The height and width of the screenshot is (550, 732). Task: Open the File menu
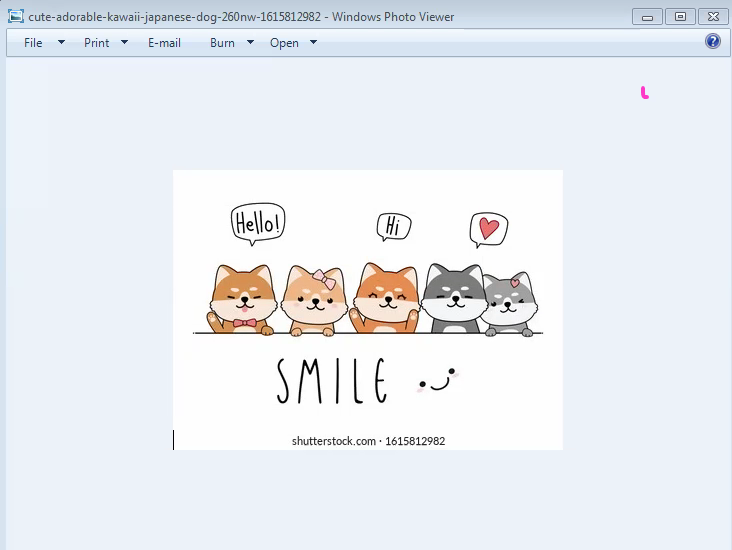pos(33,43)
